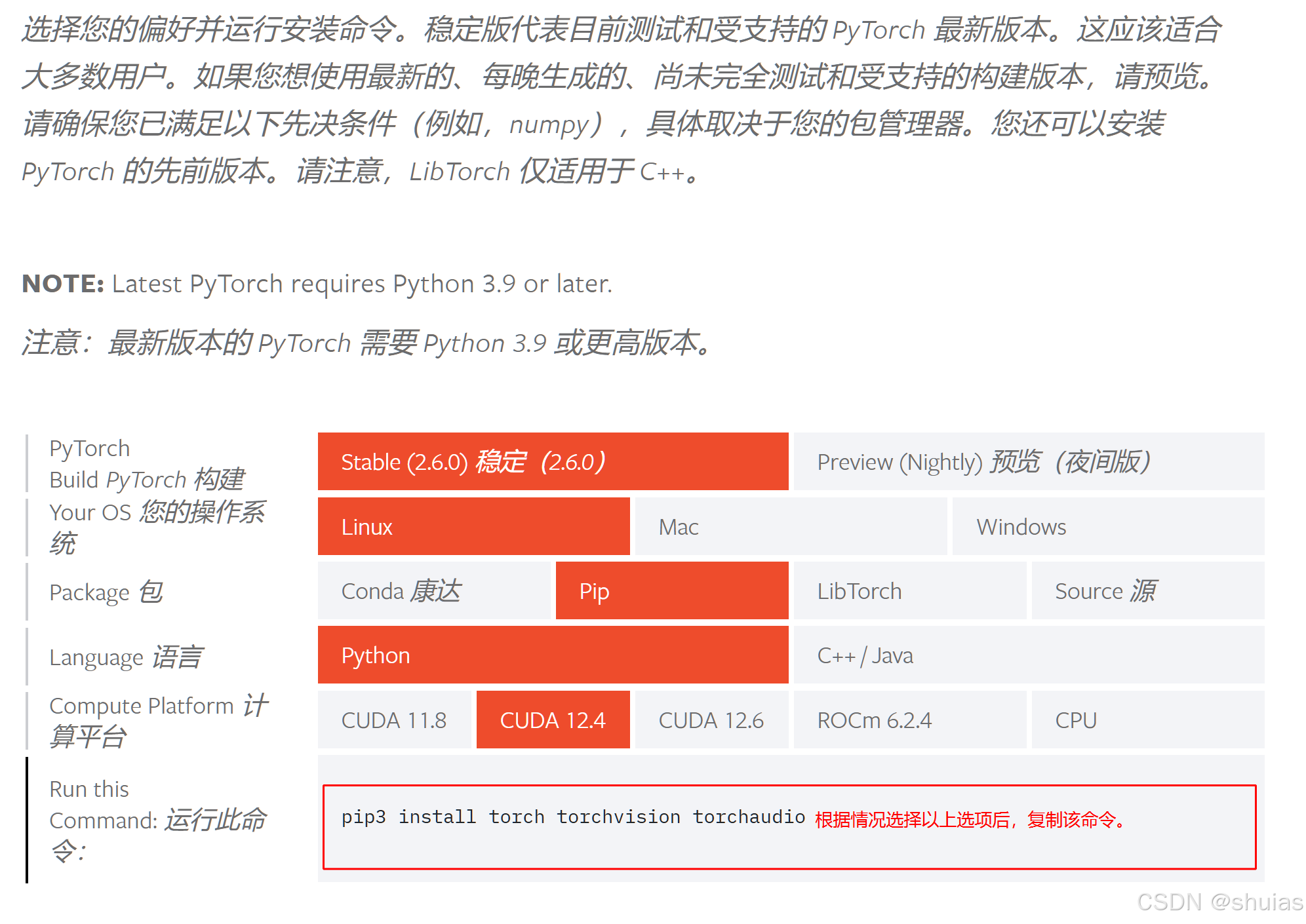Viewport: 1306px width, 924px height.
Task: Select the CUDA 12.4 compute platform
Action: pyautogui.click(x=553, y=720)
